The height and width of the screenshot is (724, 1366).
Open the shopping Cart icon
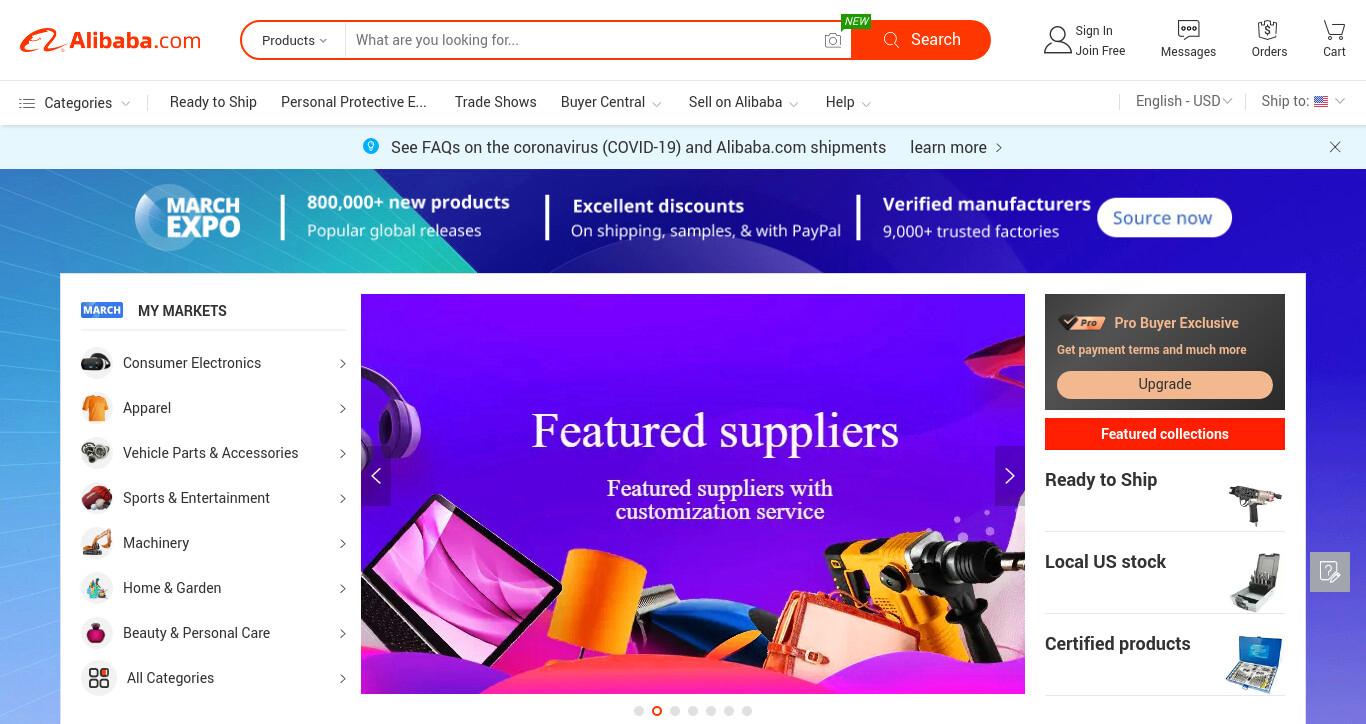(x=1334, y=29)
